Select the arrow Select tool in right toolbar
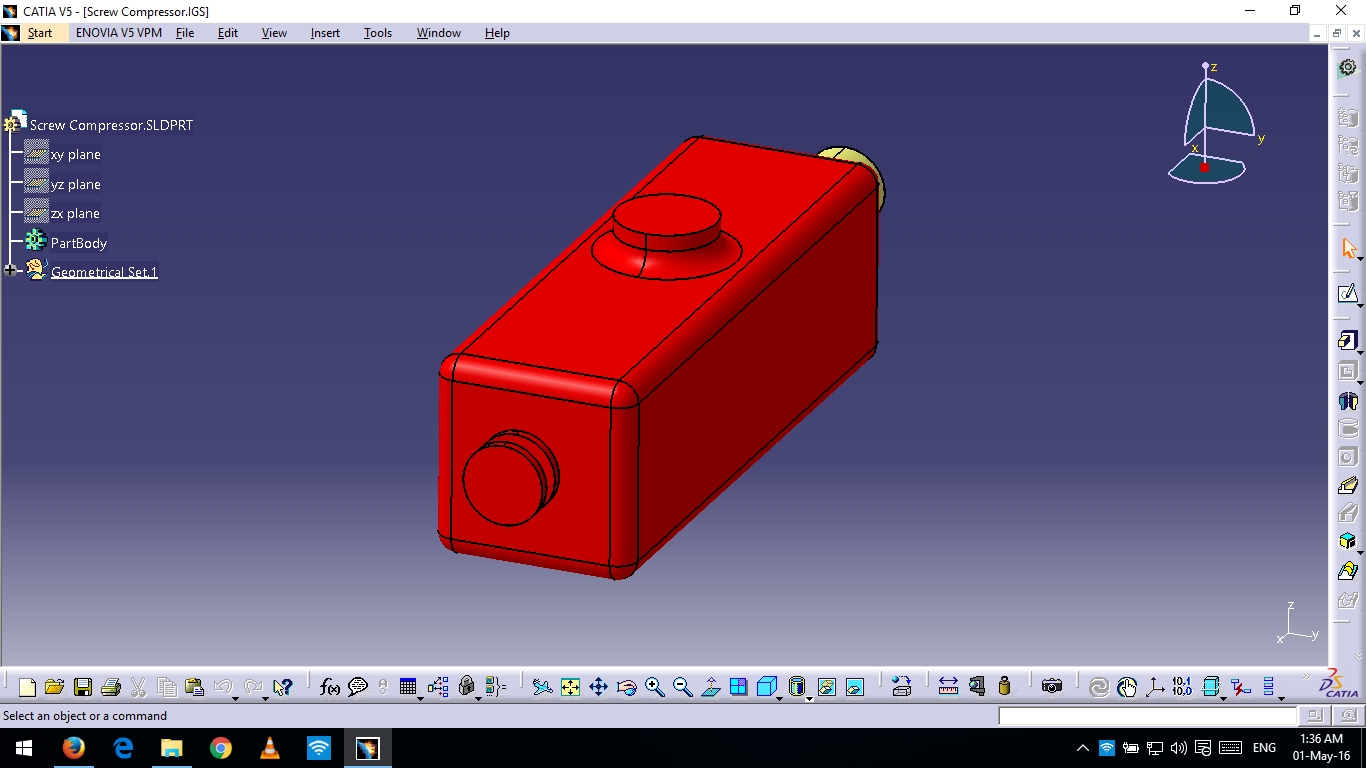Screen dimensions: 1366x768 click(1348, 247)
